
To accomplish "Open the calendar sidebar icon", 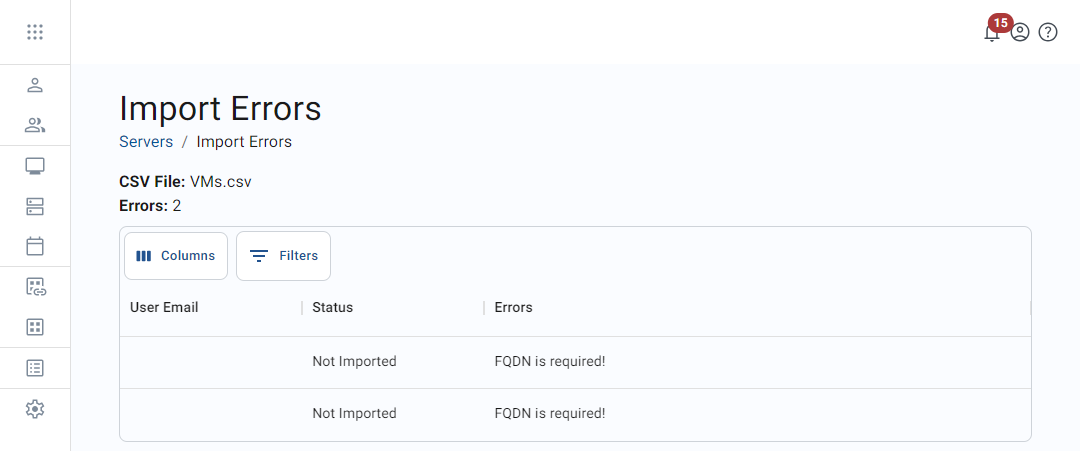I will [35, 246].
